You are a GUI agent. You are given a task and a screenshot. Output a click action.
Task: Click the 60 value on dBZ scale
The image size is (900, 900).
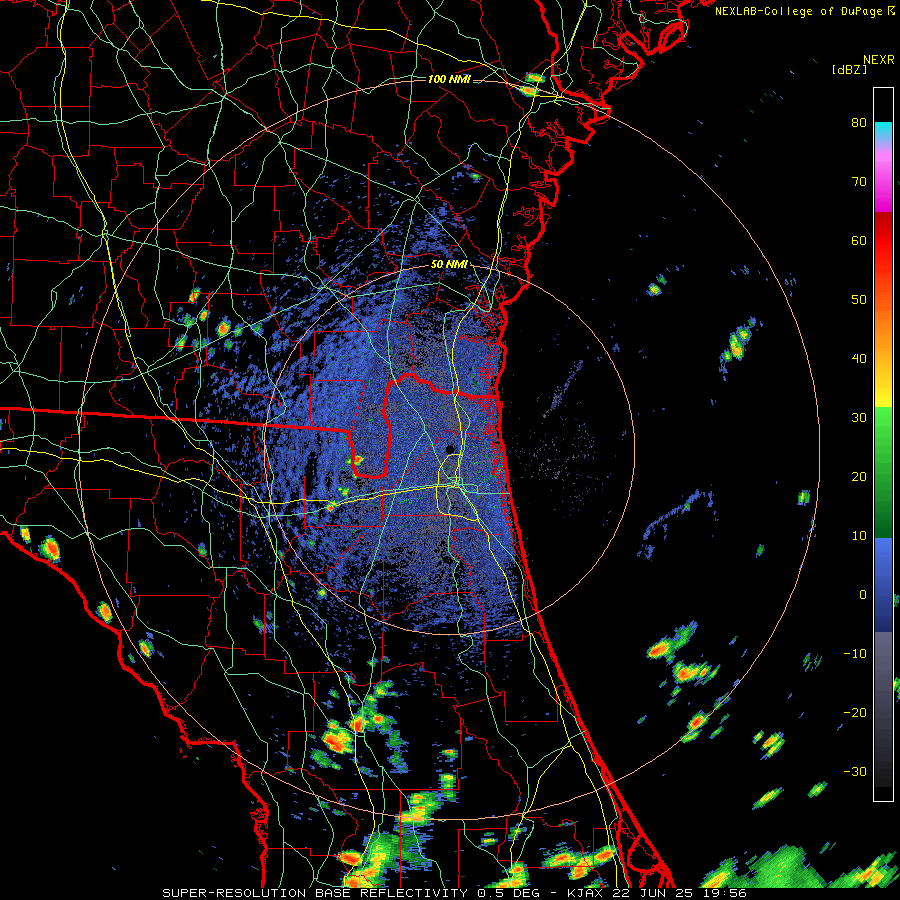point(859,240)
